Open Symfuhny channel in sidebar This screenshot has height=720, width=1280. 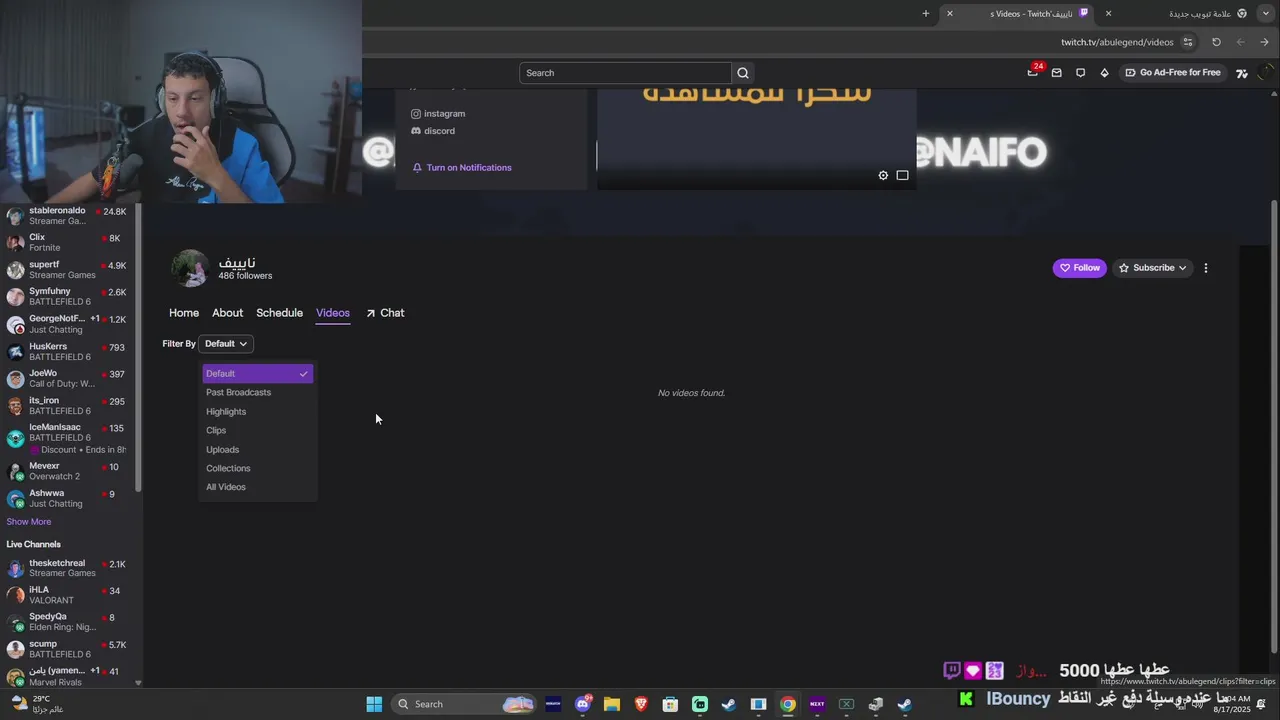coord(68,297)
